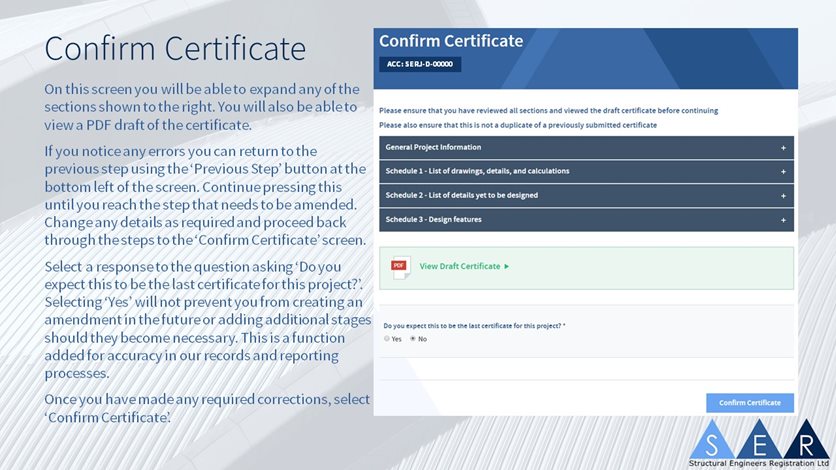Expand General Project Information section
The height and width of the screenshot is (470, 836).
(586, 148)
